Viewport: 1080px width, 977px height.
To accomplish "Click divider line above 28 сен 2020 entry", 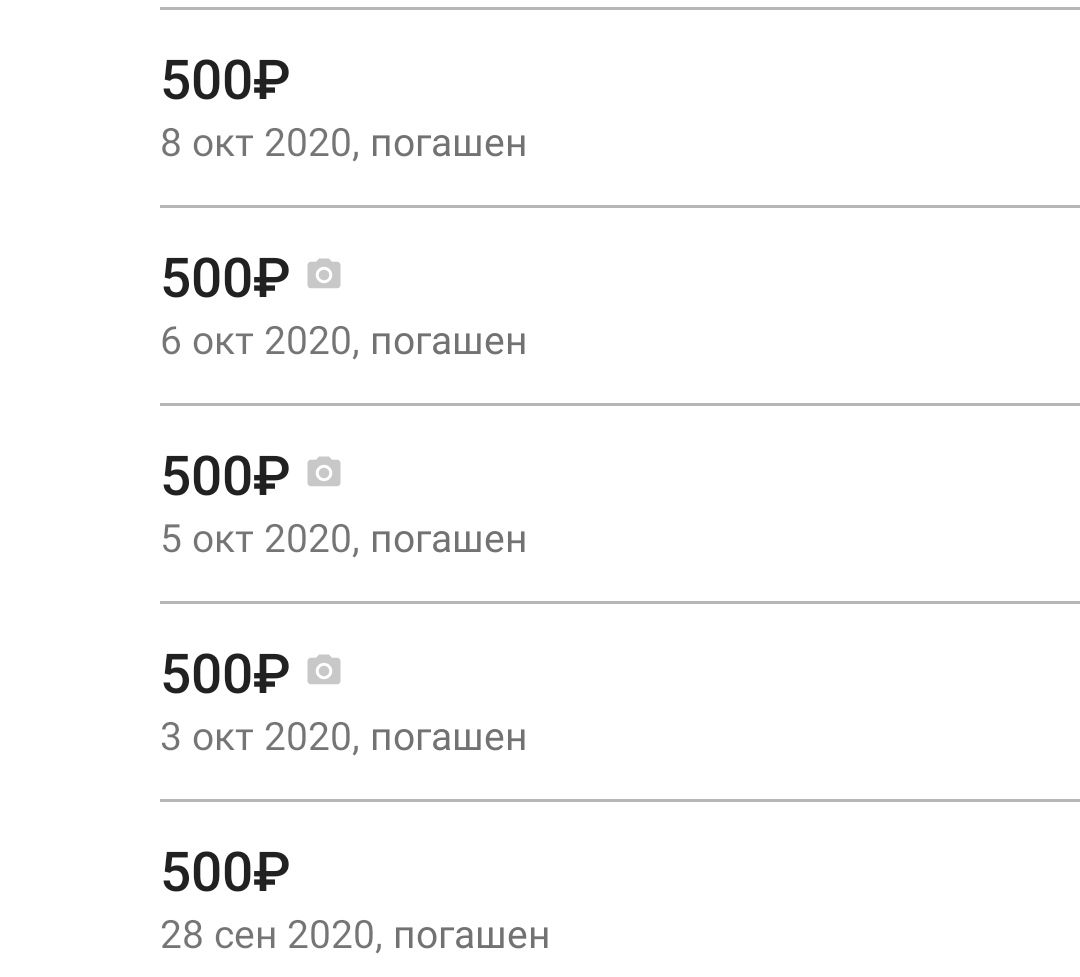I will (x=620, y=801).
